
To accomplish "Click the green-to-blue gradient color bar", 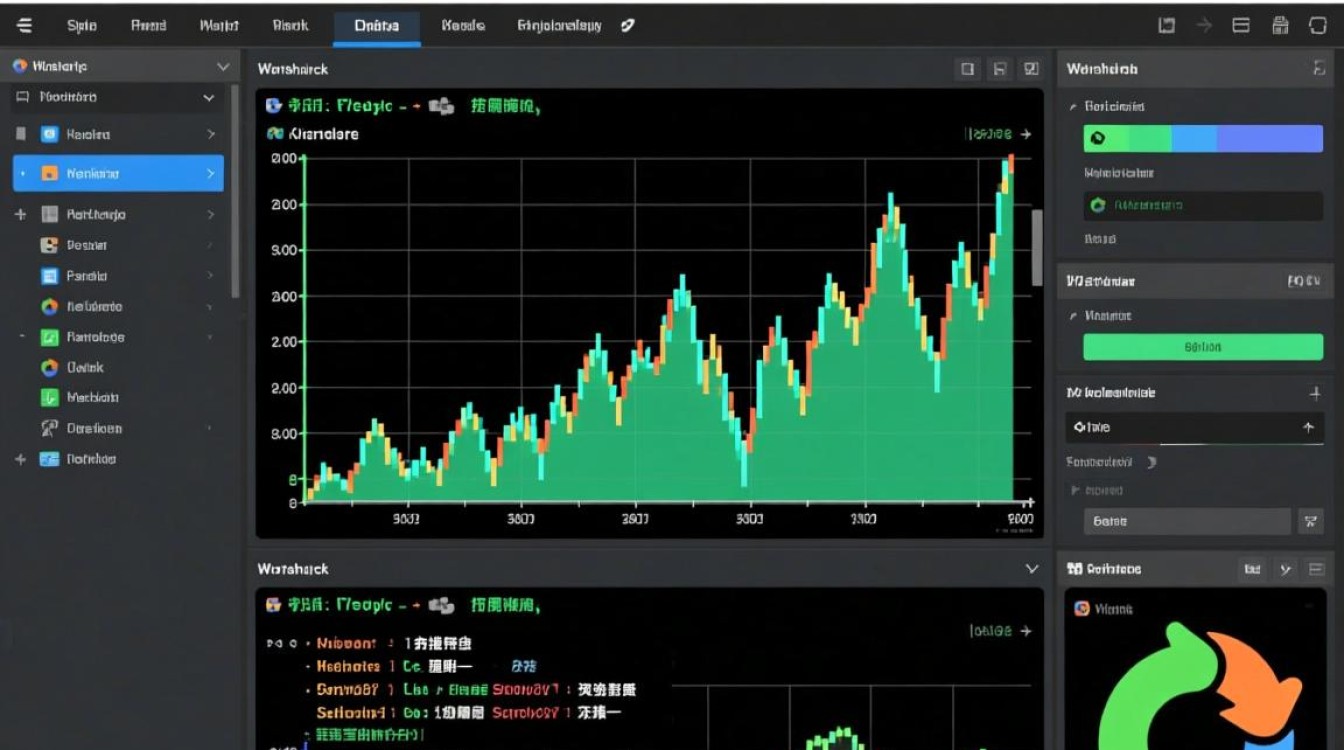I will 1203,139.
